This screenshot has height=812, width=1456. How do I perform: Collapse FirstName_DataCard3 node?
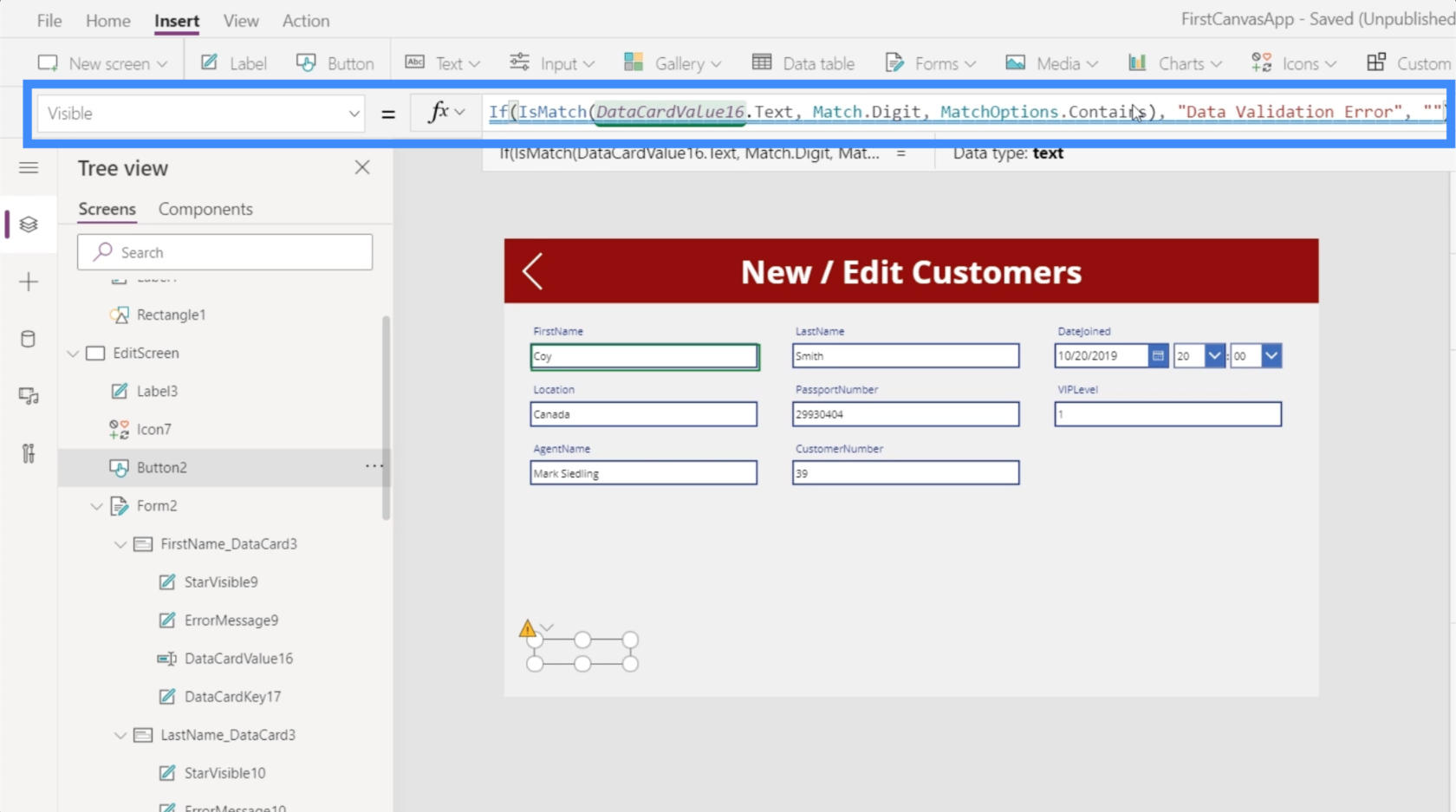(x=120, y=544)
